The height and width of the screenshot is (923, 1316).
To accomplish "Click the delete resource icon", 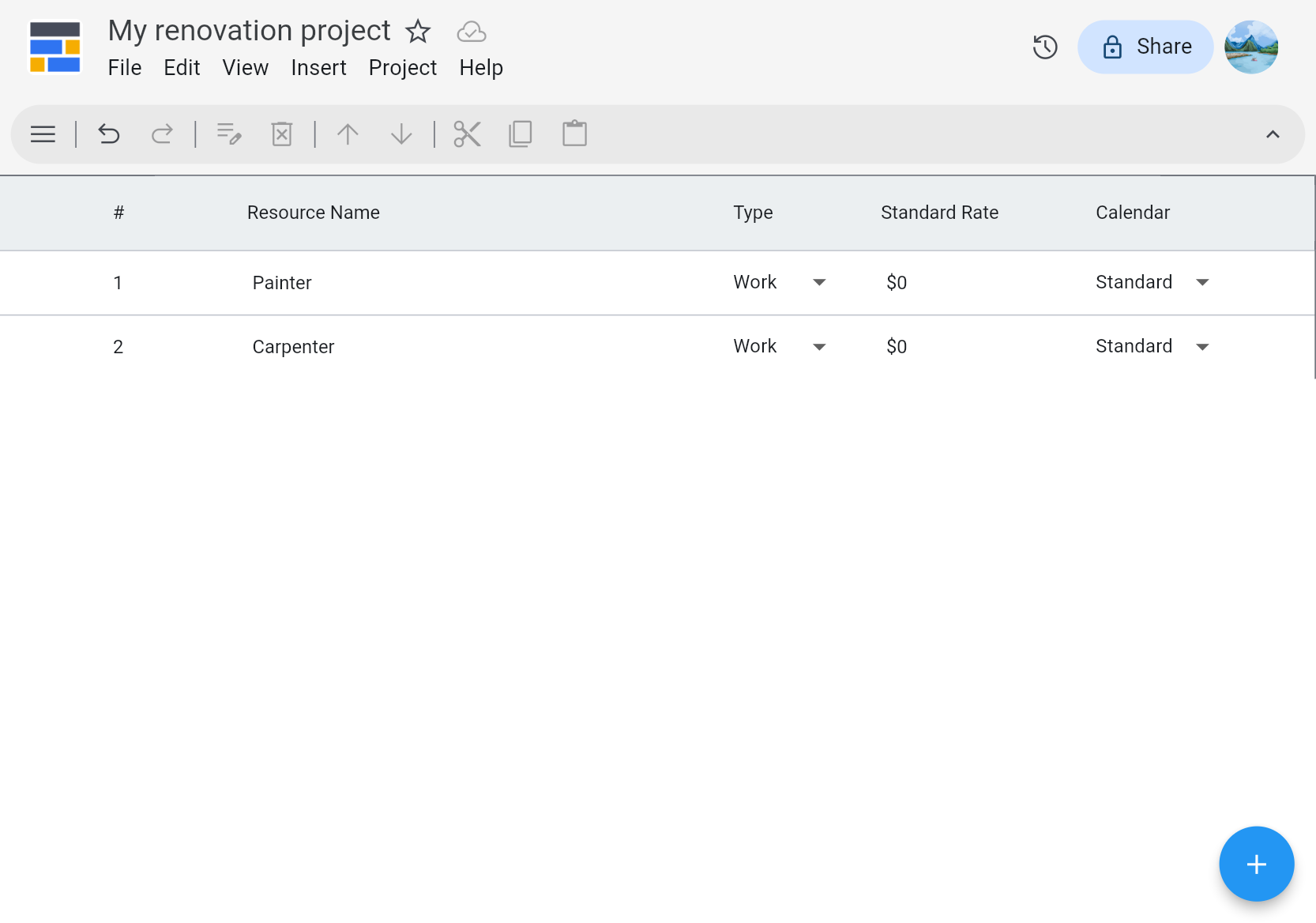I will 282,134.
